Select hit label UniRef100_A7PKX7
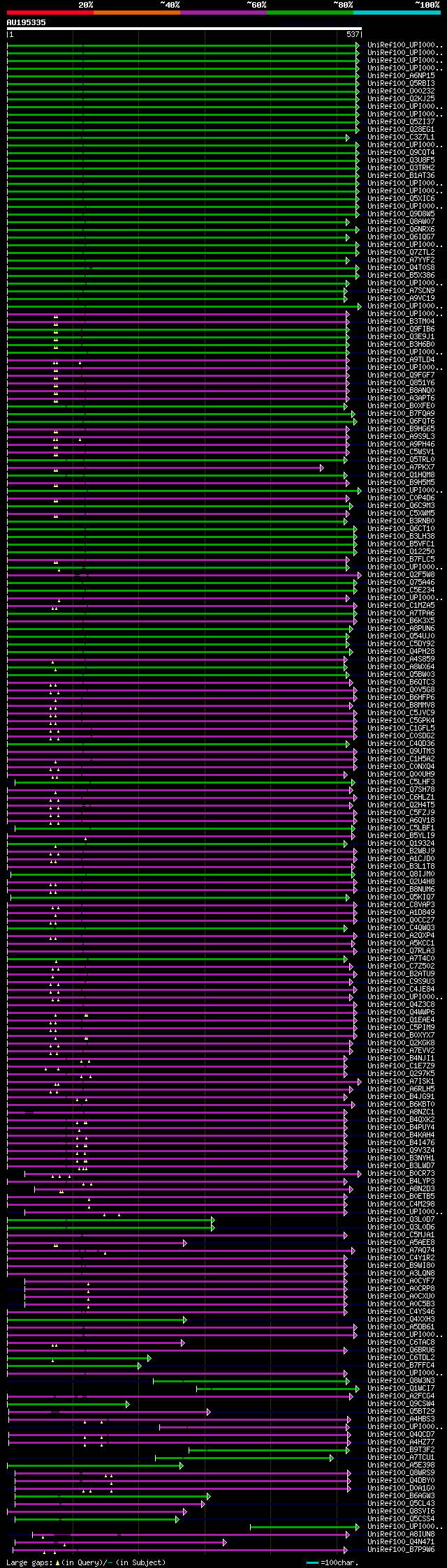 click(x=401, y=468)
